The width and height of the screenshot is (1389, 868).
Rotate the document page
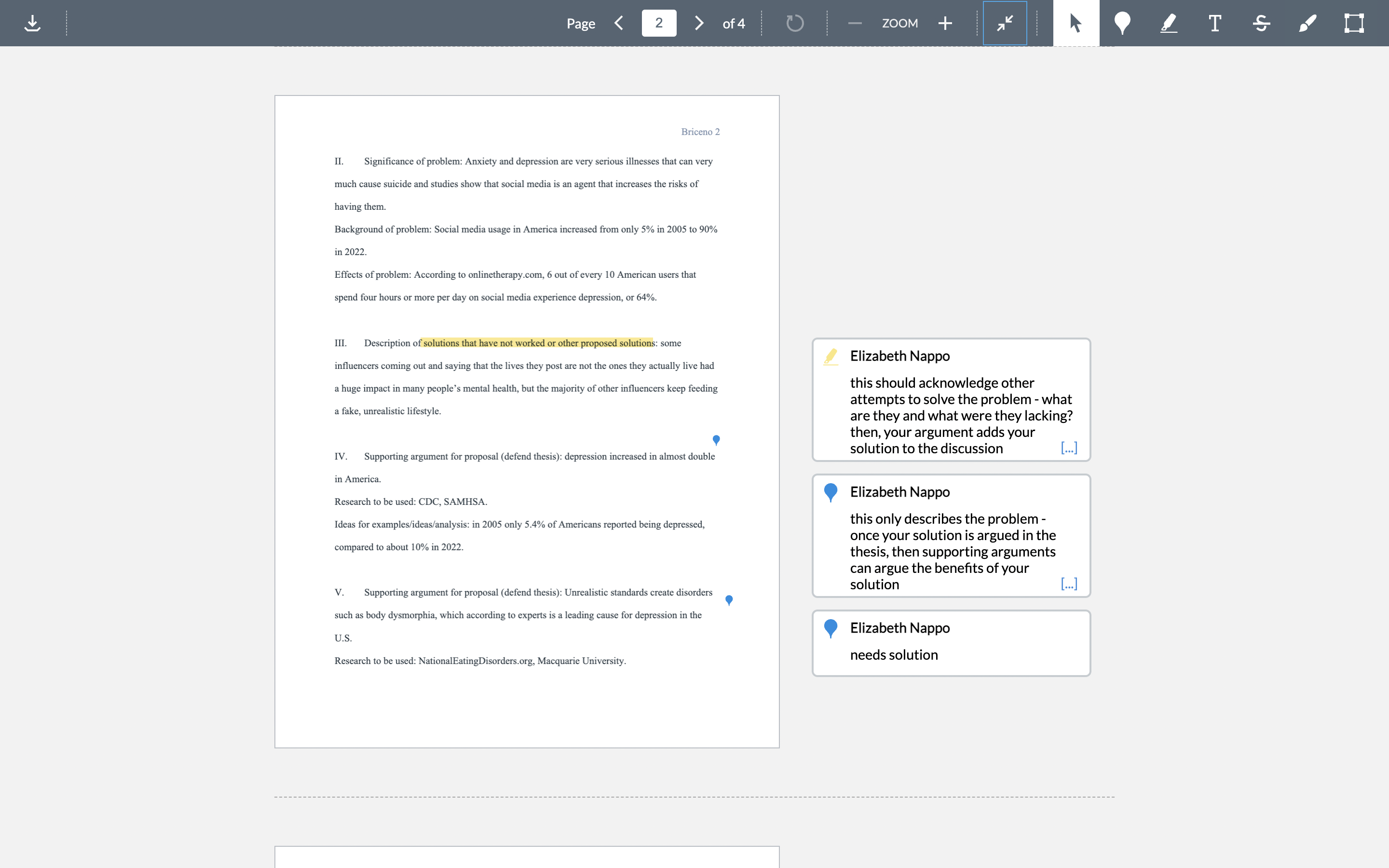click(794, 23)
